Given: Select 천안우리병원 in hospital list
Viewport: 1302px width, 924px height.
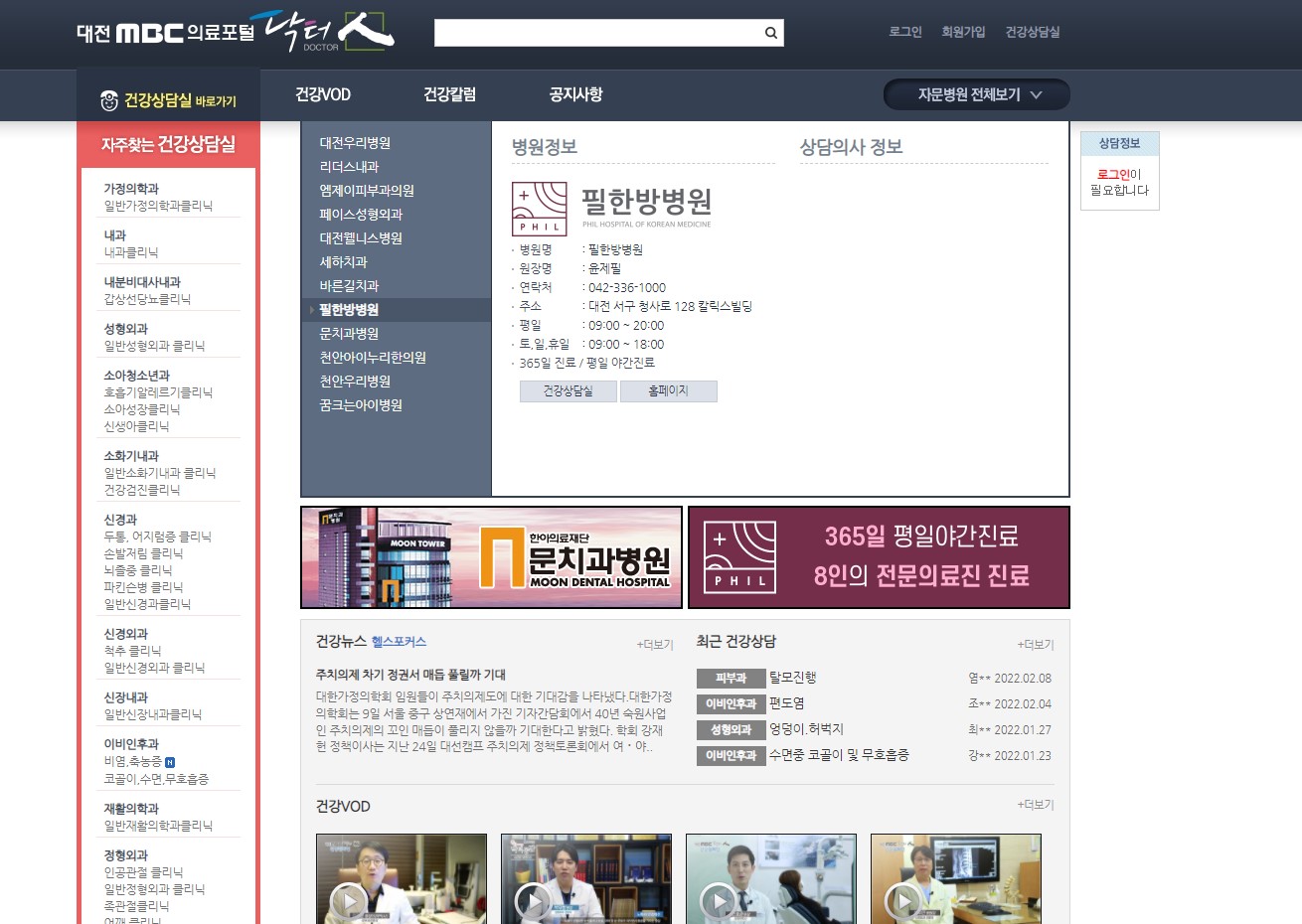Looking at the screenshot, I should pyautogui.click(x=355, y=382).
